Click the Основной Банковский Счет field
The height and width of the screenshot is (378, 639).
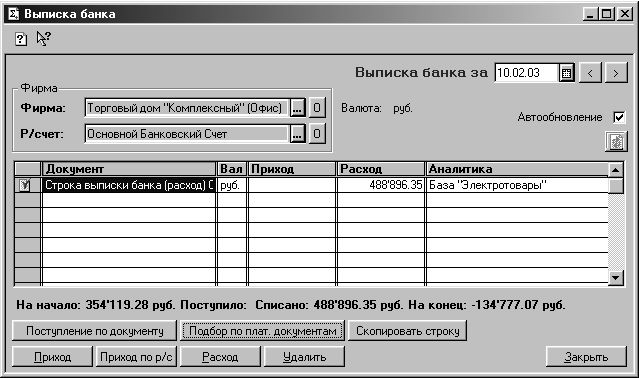(x=187, y=134)
